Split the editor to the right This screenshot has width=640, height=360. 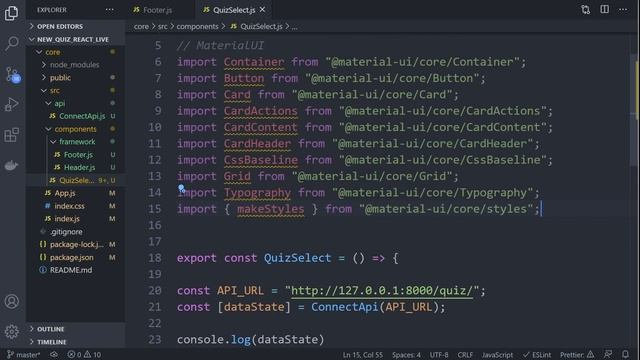pos(604,9)
